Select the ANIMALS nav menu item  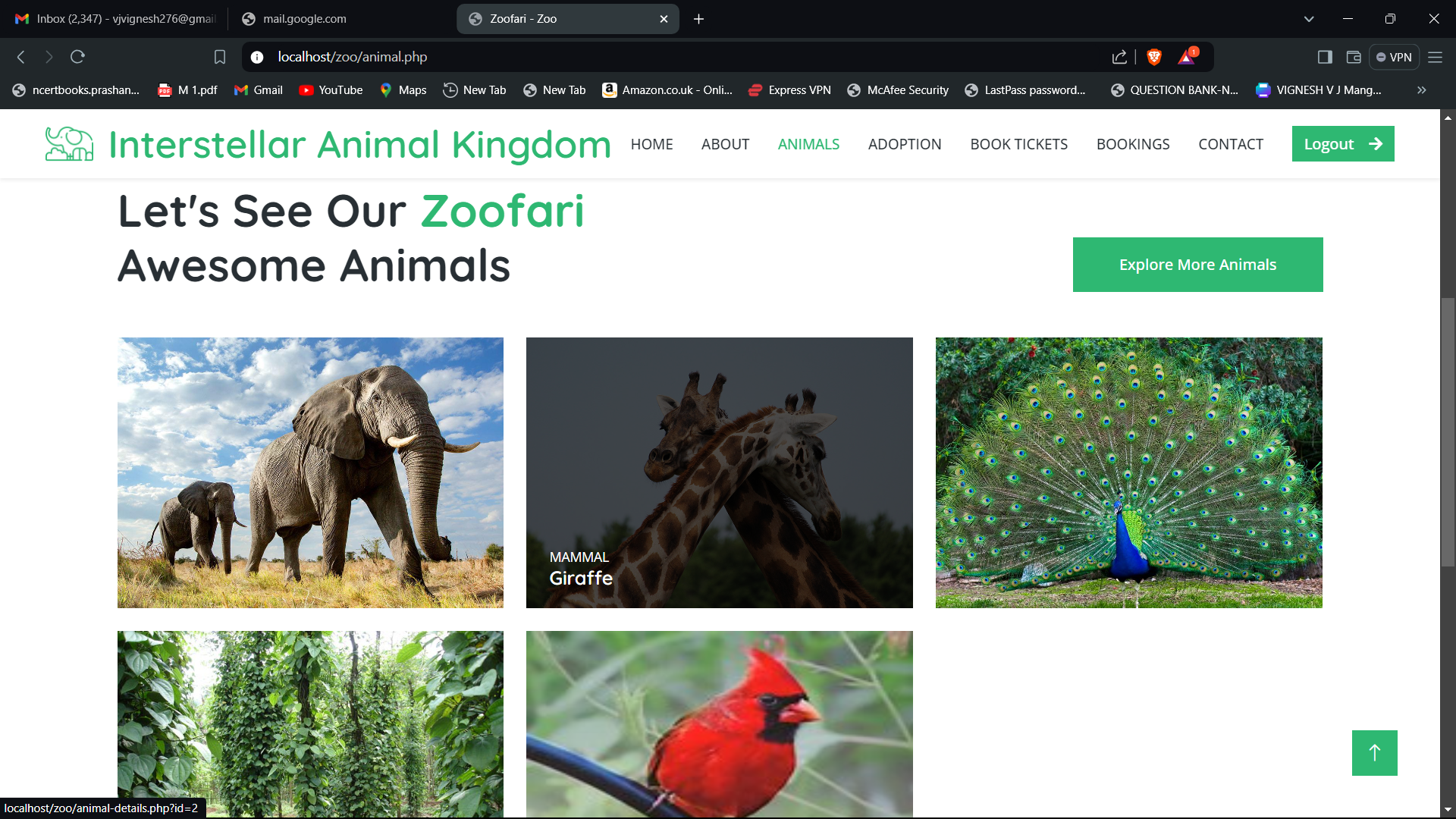[808, 144]
